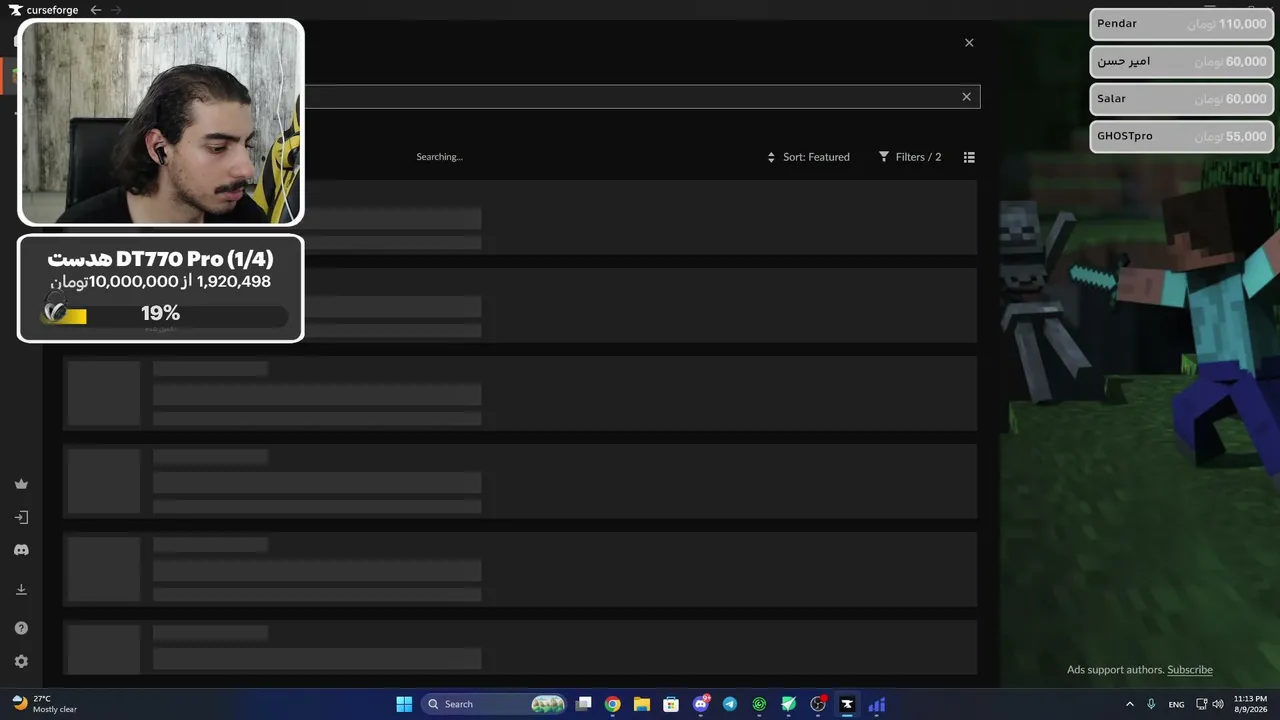The width and height of the screenshot is (1280, 720).
Task: Click the taskbar Search box
Action: [x=494, y=704]
